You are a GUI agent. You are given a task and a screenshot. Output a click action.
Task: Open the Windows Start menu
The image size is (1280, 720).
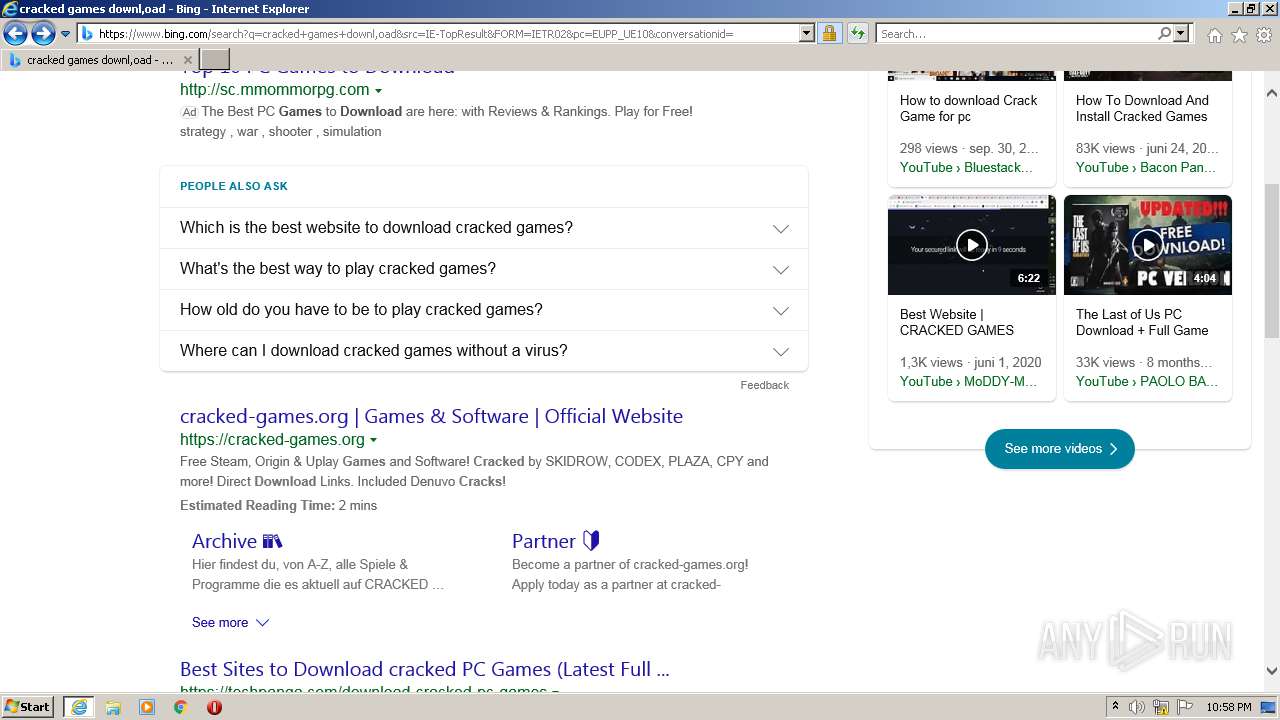coord(28,707)
